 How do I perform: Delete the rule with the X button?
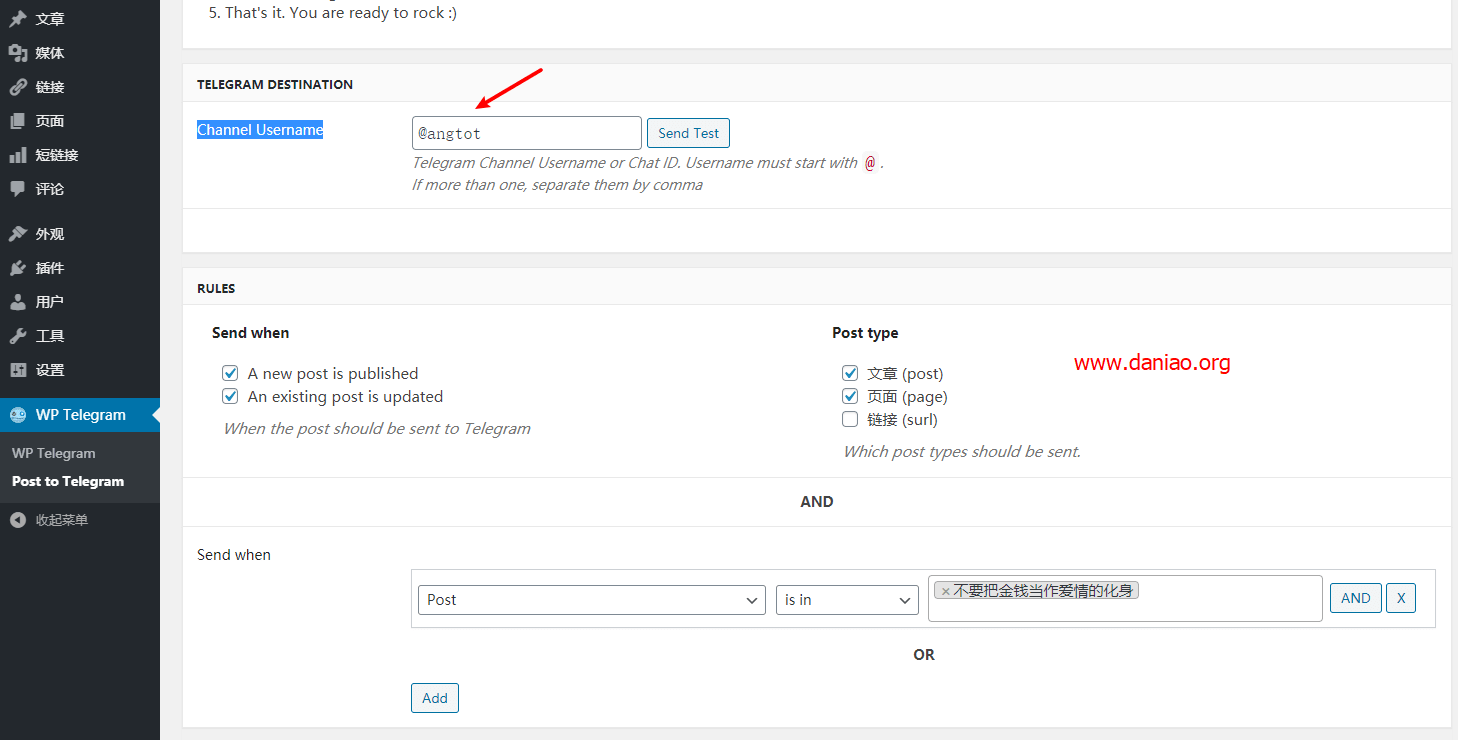(x=1401, y=598)
